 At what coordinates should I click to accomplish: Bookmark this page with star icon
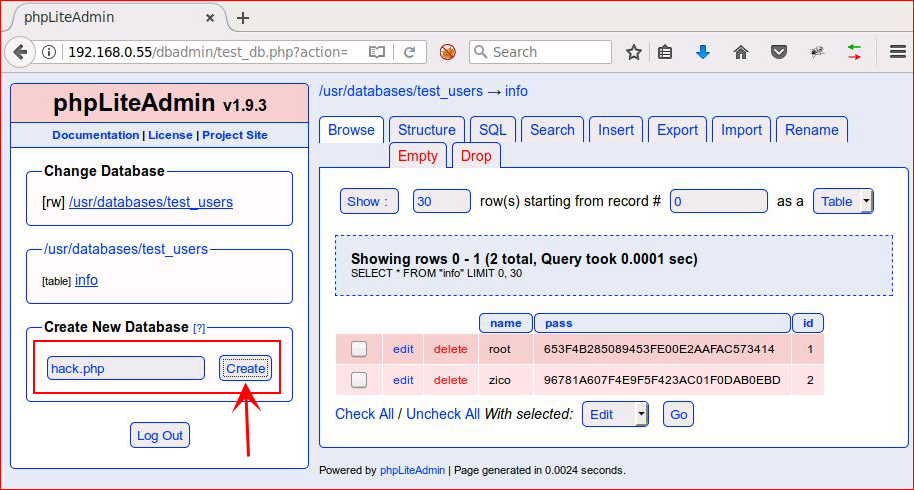pyautogui.click(x=634, y=52)
